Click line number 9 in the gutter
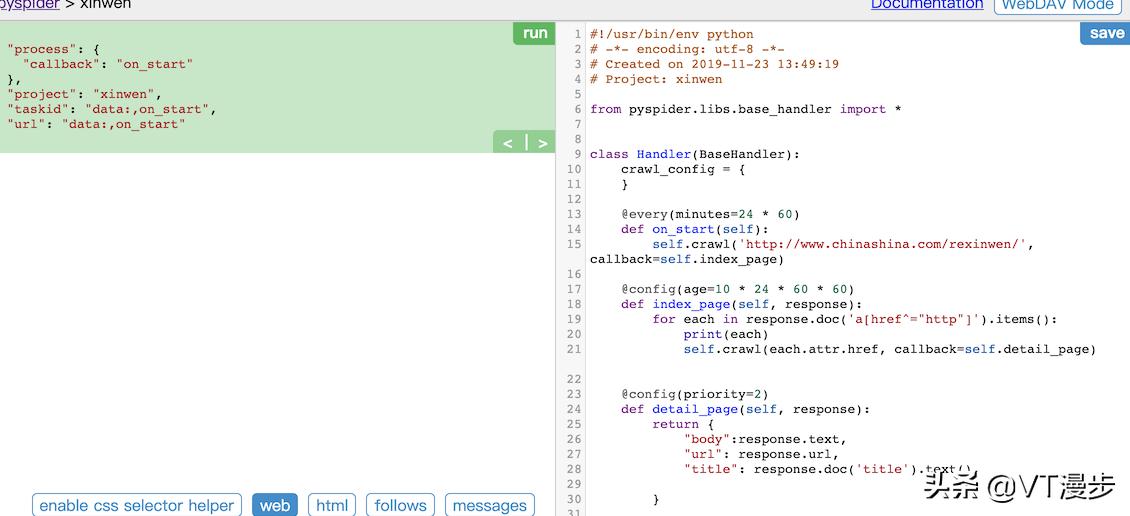This screenshot has height=516, width=1130. (x=577, y=154)
